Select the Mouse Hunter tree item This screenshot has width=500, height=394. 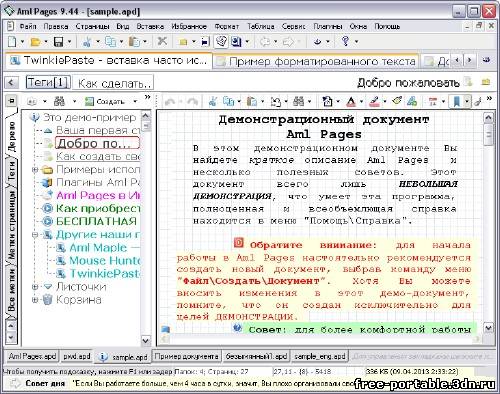click(105, 261)
